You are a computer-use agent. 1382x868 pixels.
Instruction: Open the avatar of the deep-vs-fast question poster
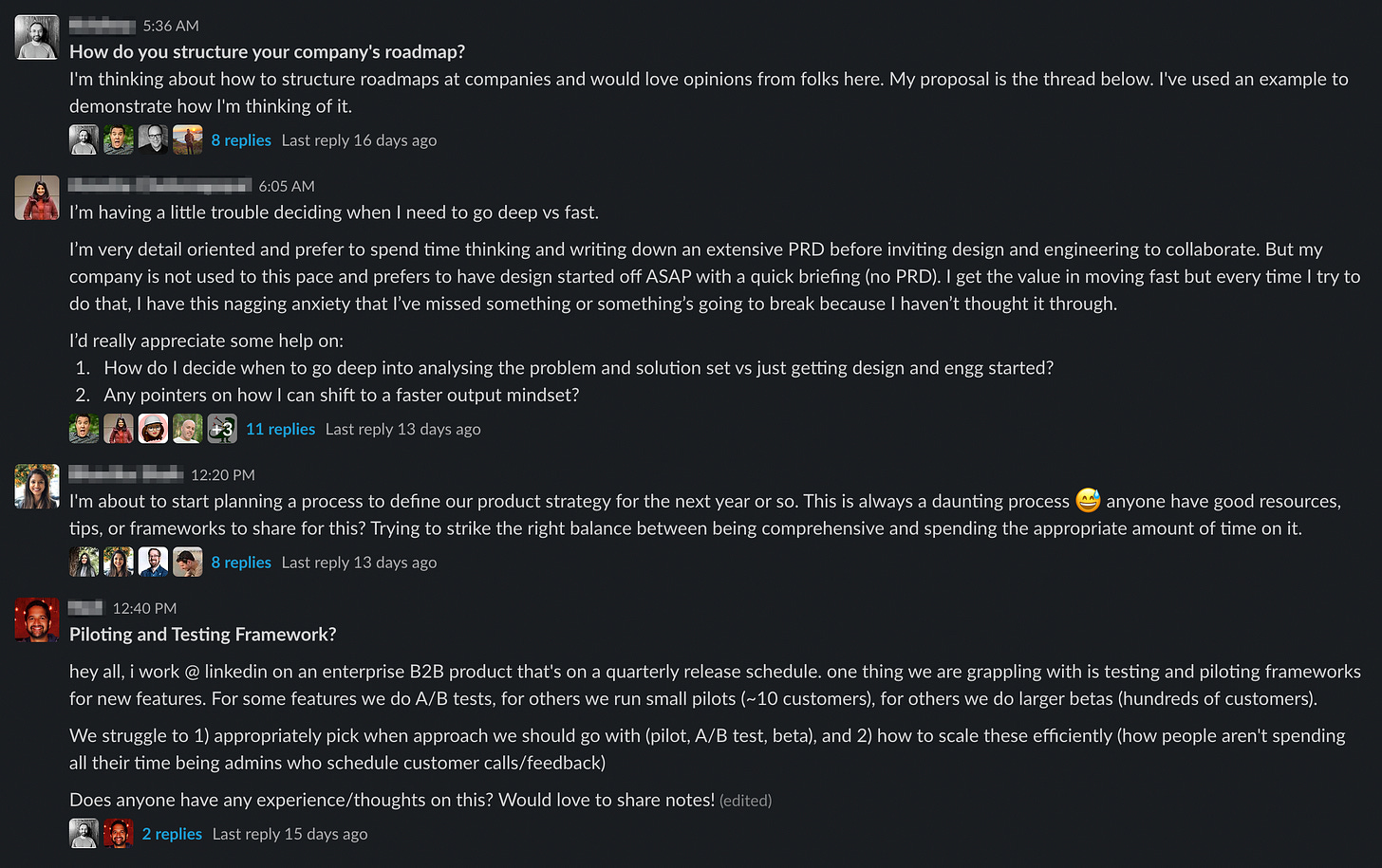[36, 197]
